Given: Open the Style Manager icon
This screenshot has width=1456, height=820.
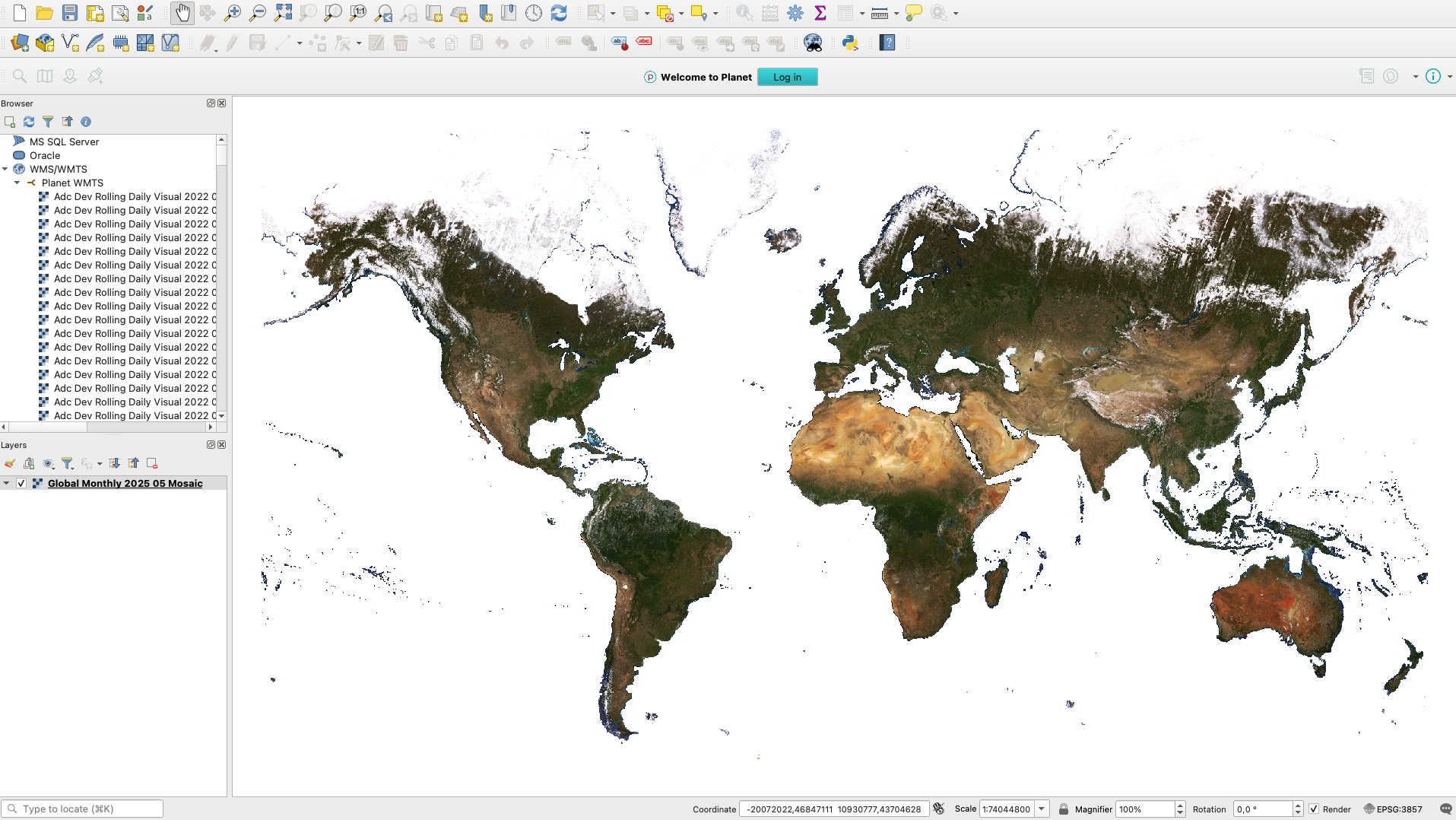Looking at the screenshot, I should coord(145,13).
